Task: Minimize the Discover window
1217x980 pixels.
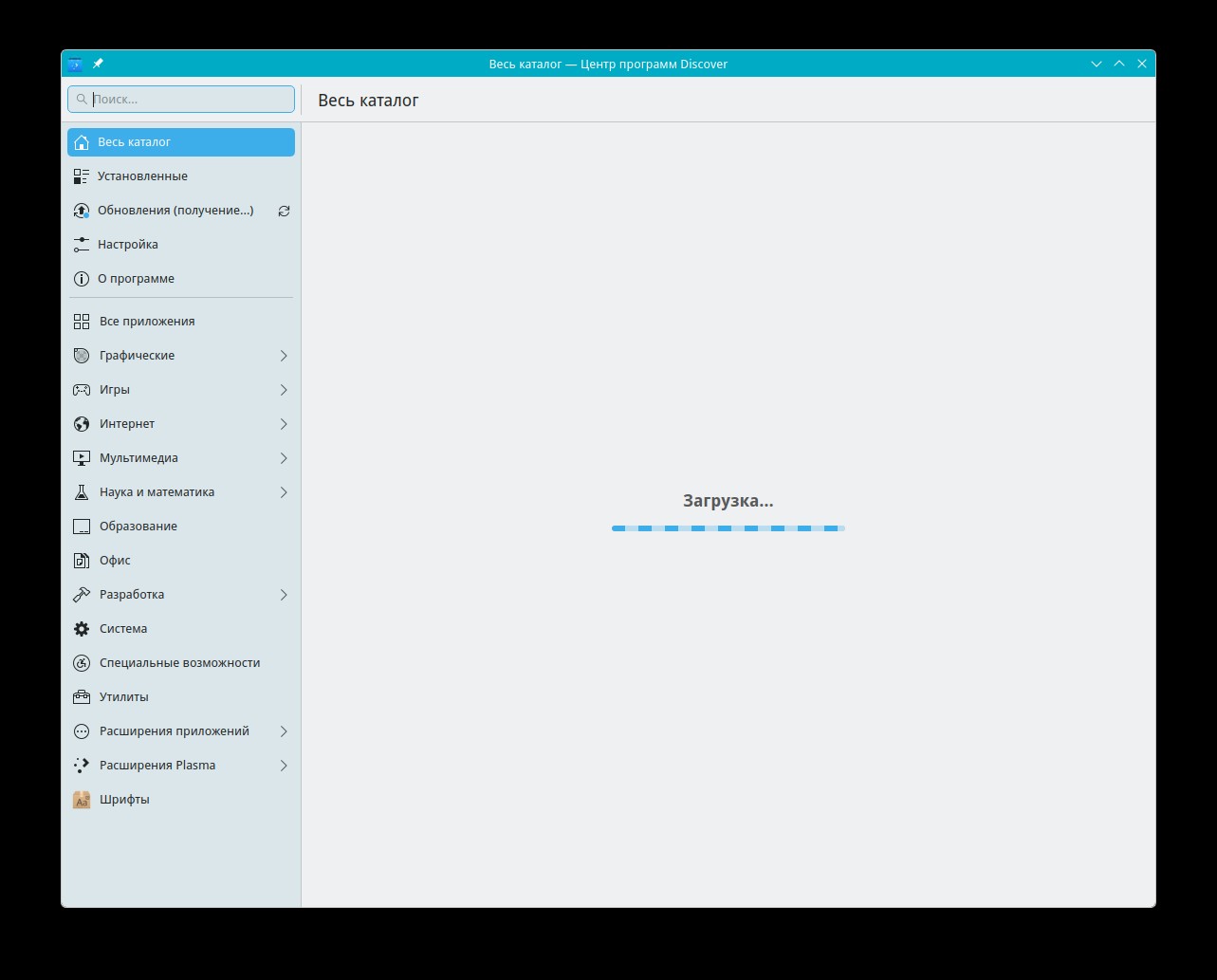Action: coord(1097,64)
